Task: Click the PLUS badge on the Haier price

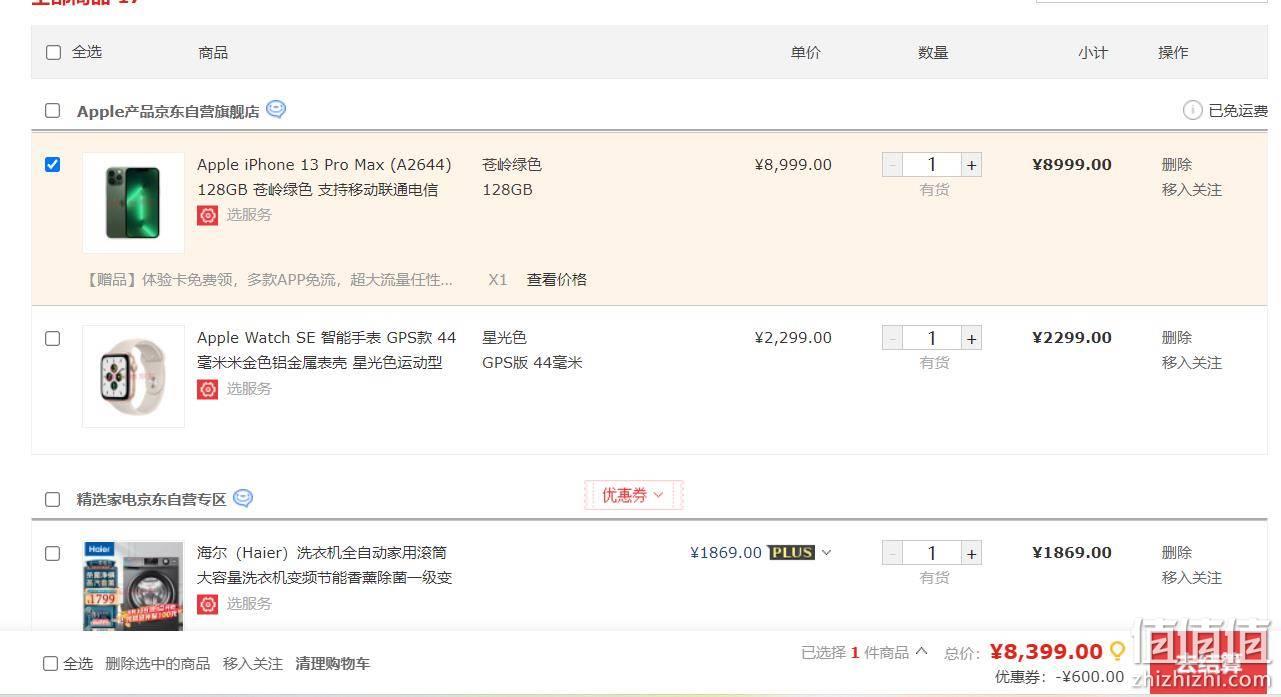Action: (x=791, y=552)
